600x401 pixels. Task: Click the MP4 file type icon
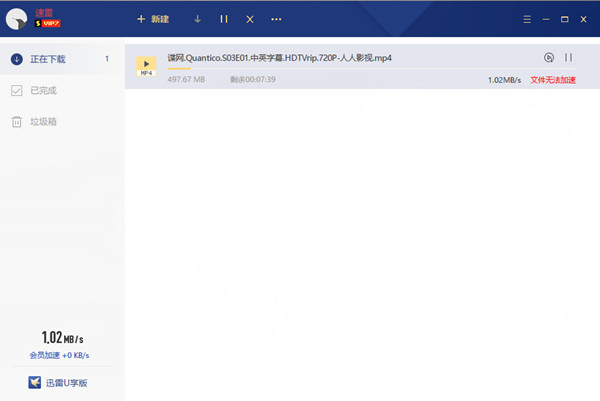click(146, 66)
